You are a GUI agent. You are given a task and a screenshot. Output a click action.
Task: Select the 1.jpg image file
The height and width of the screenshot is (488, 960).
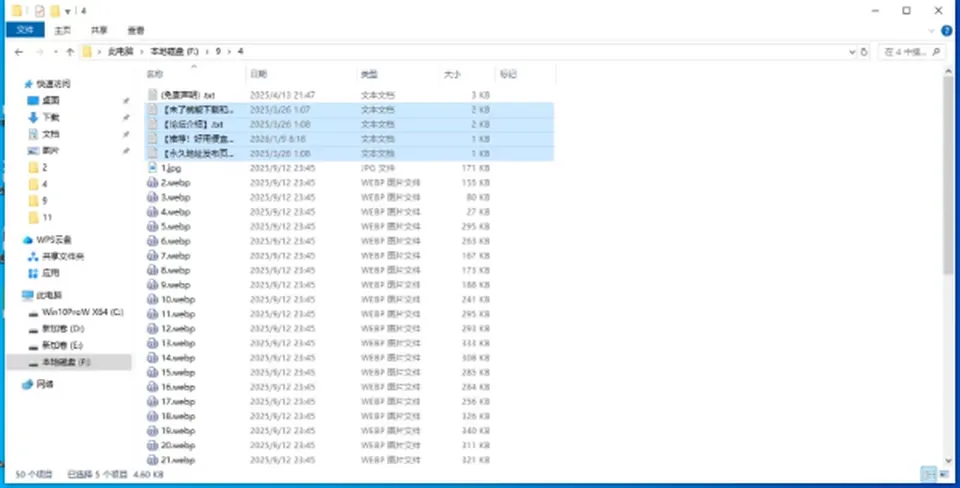[171, 168]
